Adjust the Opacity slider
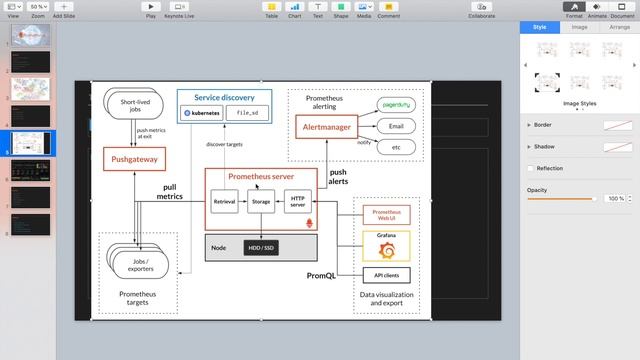Viewport: 640px width, 360px height. tap(562, 199)
